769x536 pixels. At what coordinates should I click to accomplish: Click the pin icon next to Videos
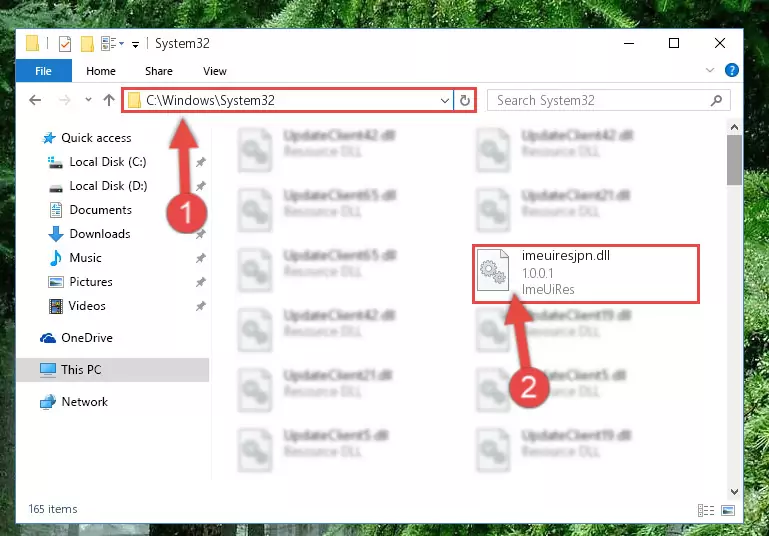pos(201,306)
